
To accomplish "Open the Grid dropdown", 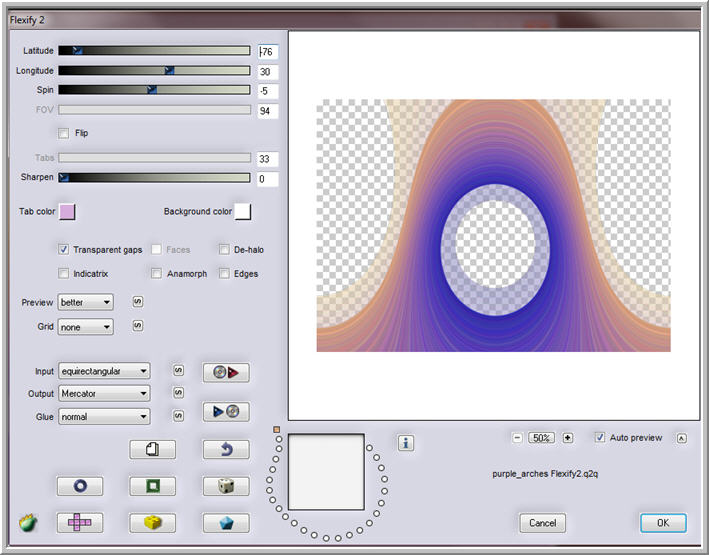I will point(85,327).
